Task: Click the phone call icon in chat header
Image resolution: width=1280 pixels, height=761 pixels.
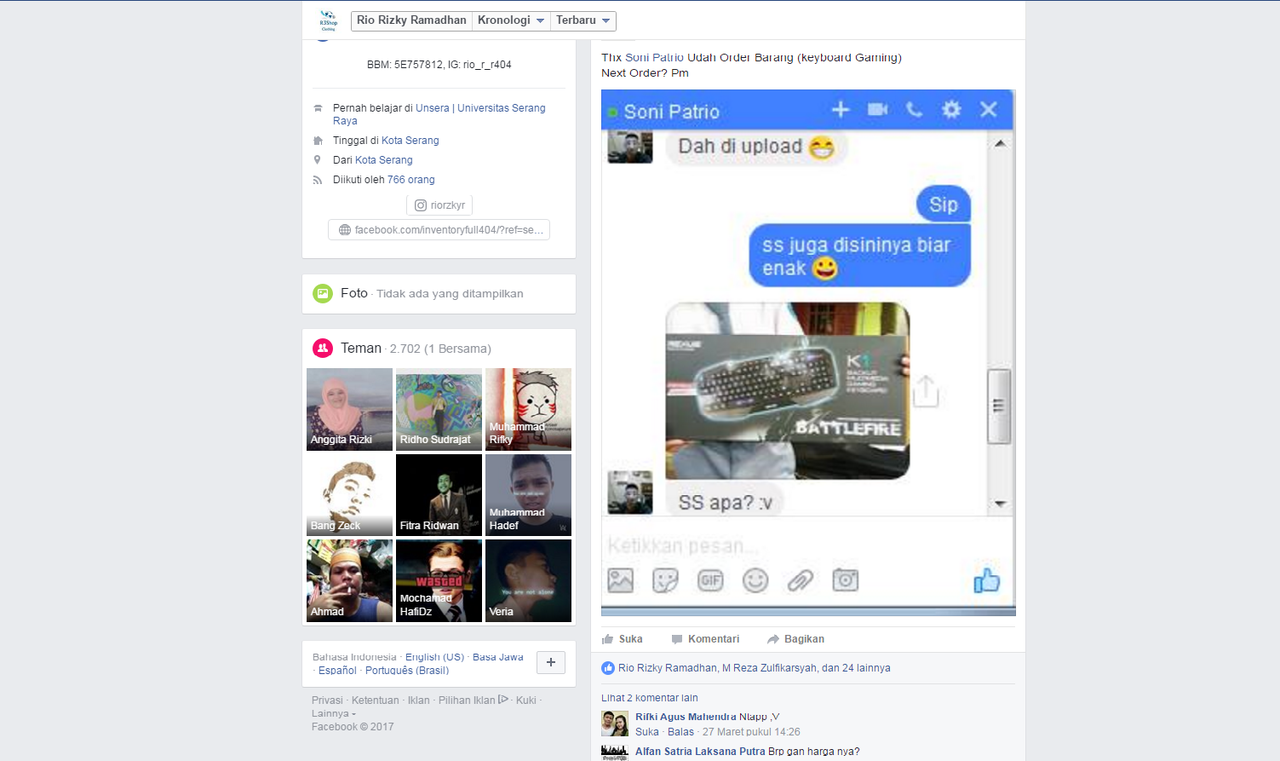Action: tap(914, 109)
